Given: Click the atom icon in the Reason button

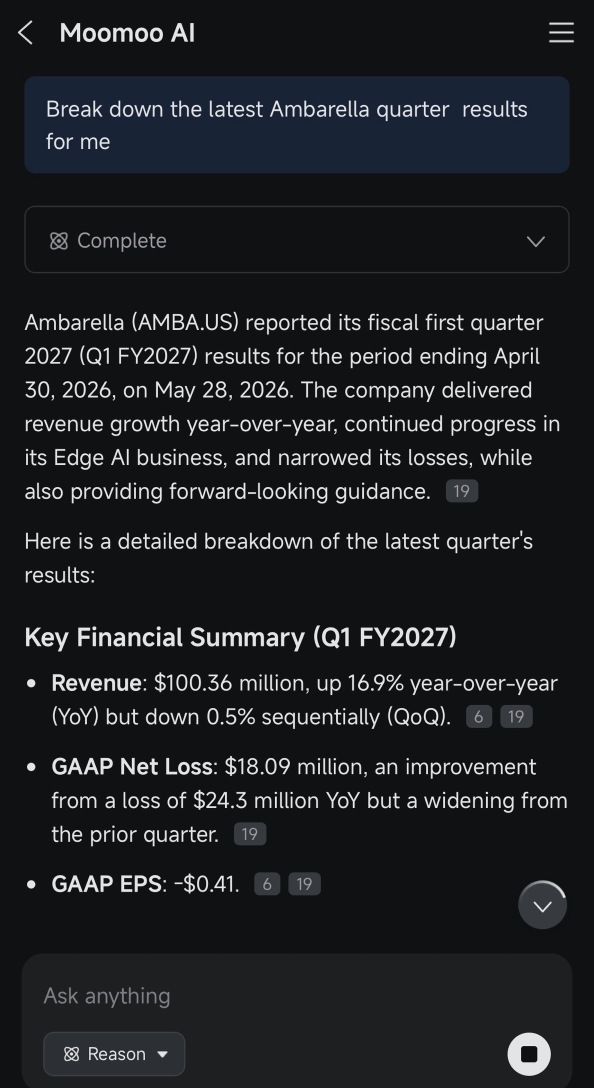Looking at the screenshot, I should pos(71,1054).
